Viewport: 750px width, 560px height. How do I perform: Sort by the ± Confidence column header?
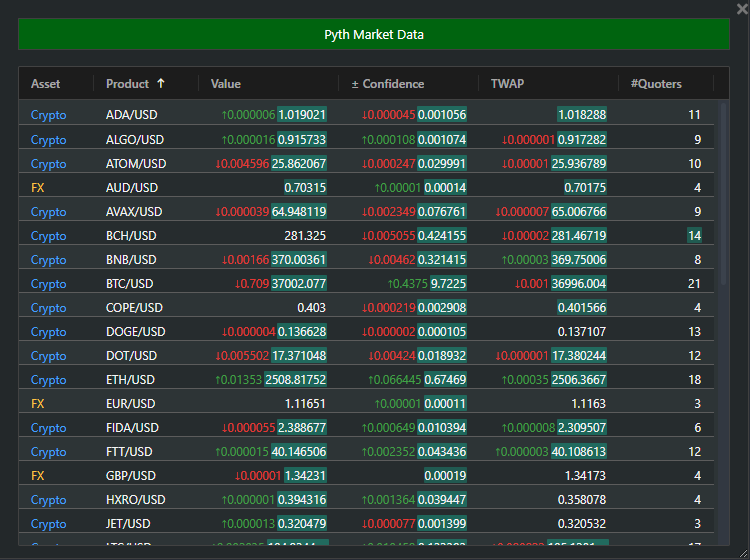[x=388, y=84]
